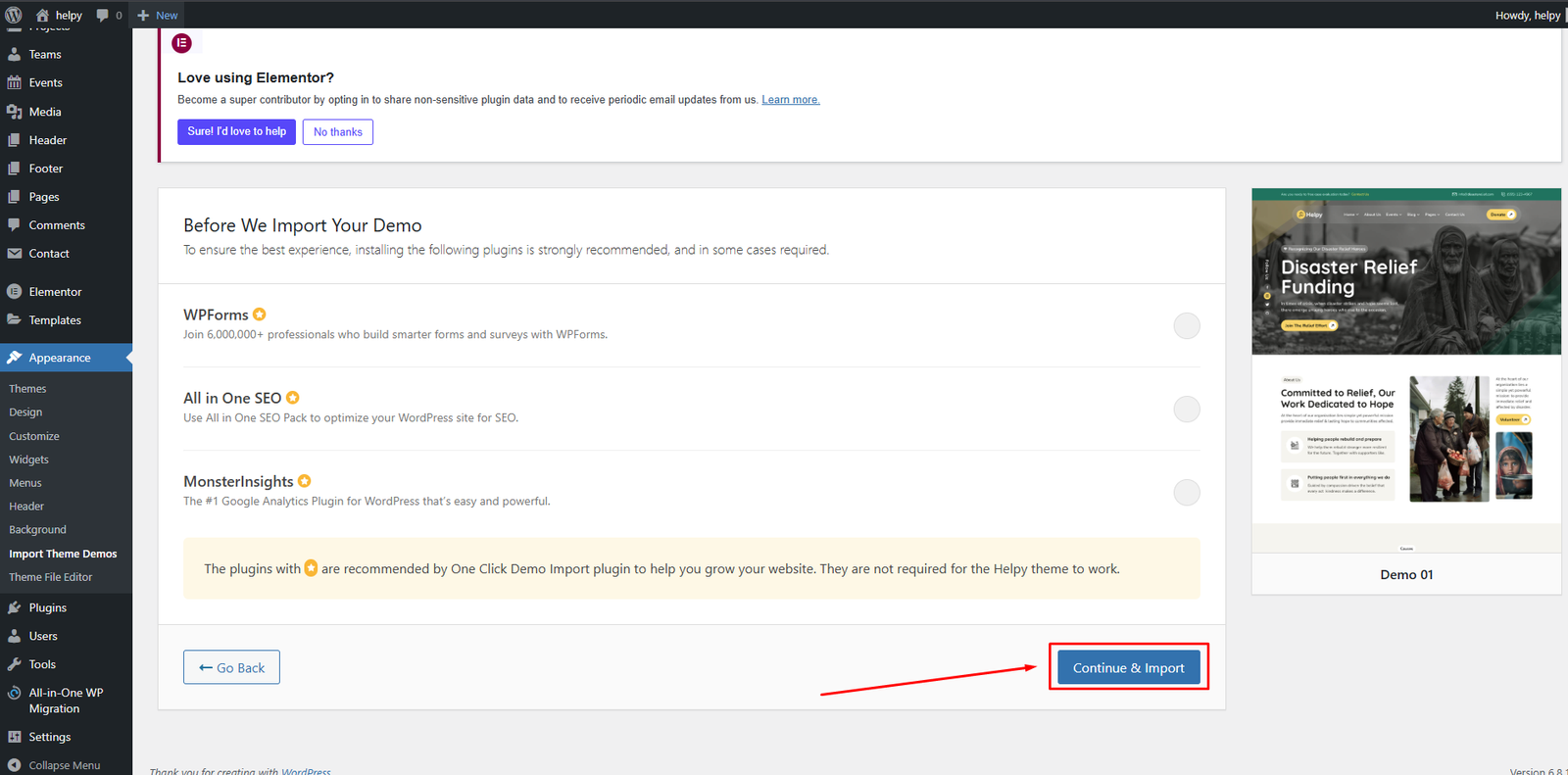Click the Users person icon
The height and width of the screenshot is (775, 1568).
pos(15,636)
